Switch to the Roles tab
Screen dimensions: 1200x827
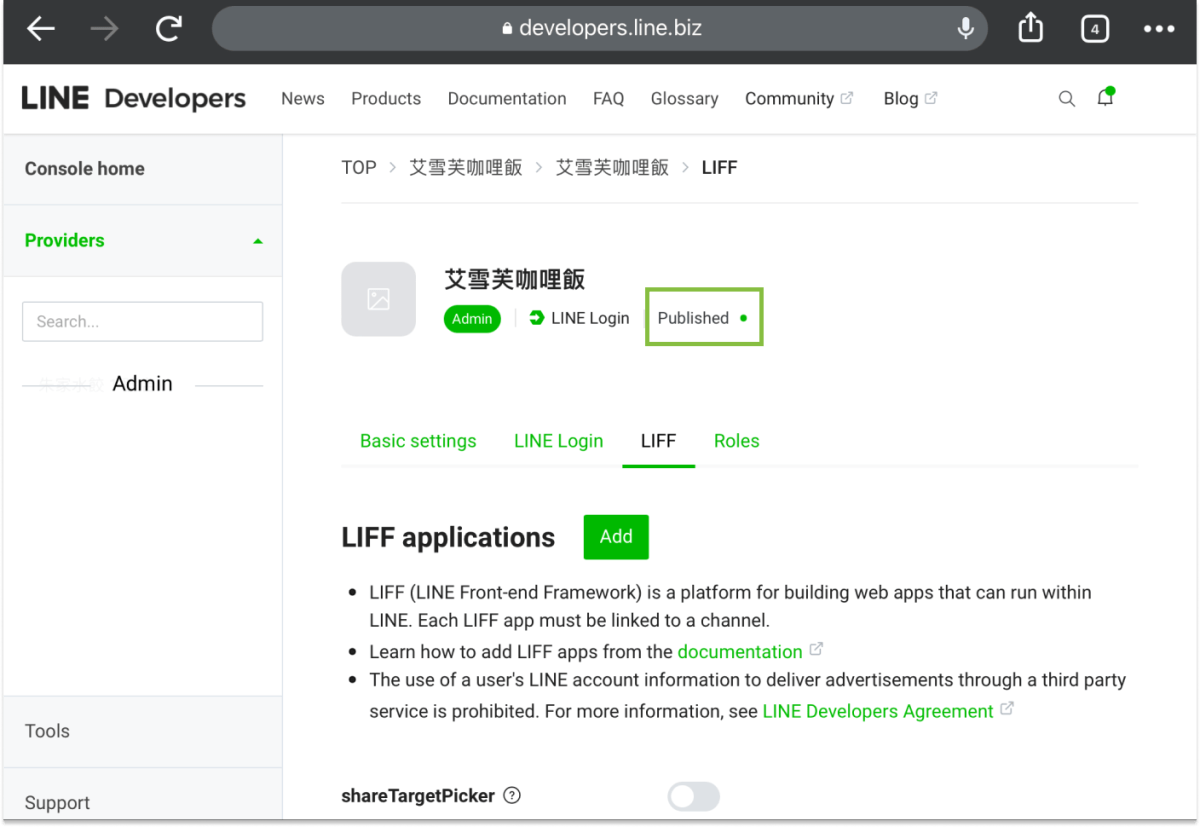click(x=737, y=440)
